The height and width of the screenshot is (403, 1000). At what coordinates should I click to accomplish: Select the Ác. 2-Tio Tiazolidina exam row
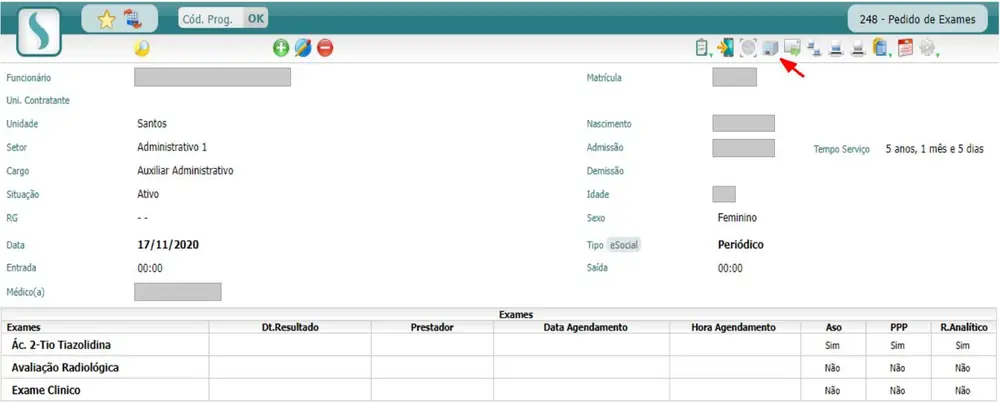pos(500,345)
